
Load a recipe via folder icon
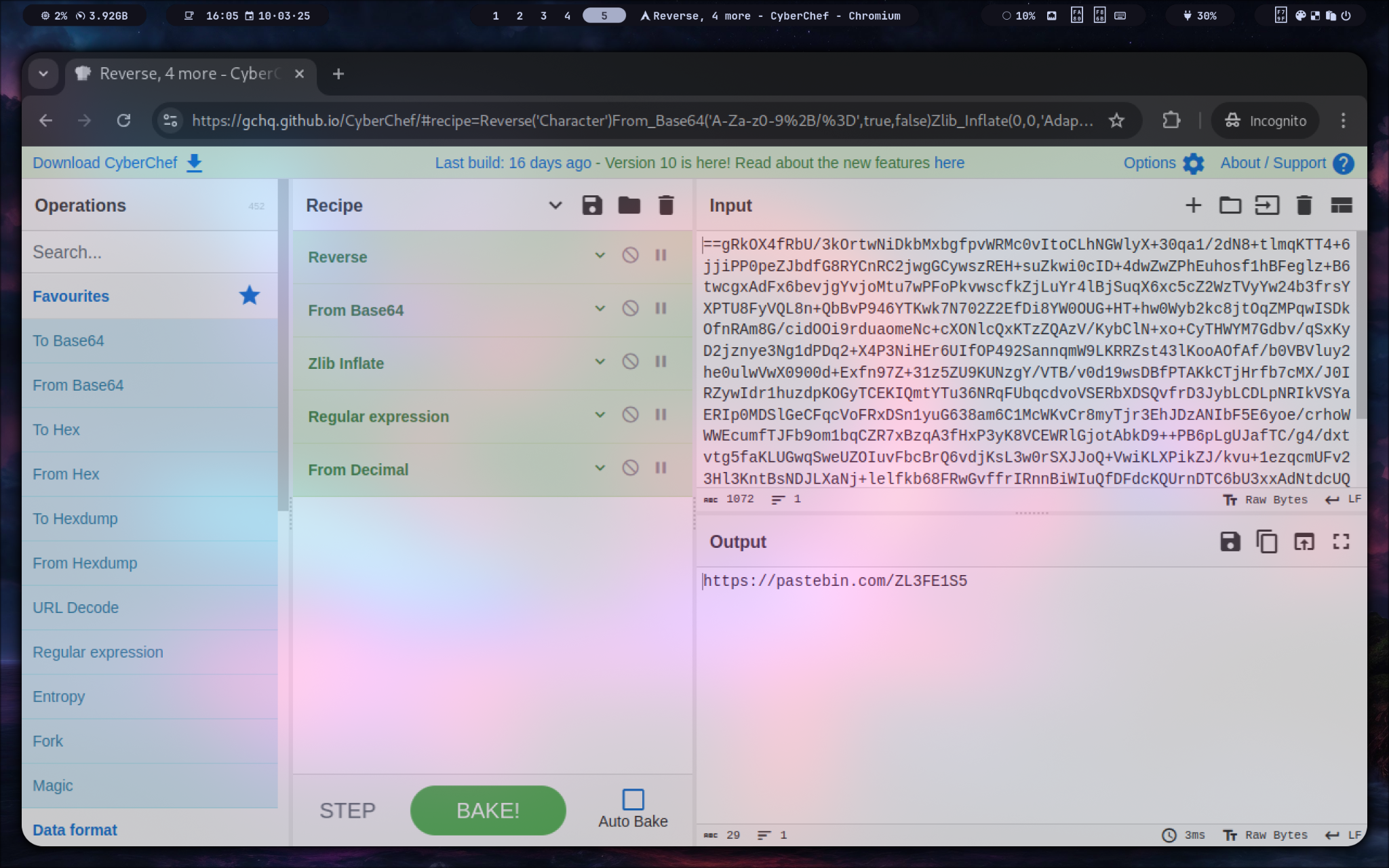coord(629,205)
